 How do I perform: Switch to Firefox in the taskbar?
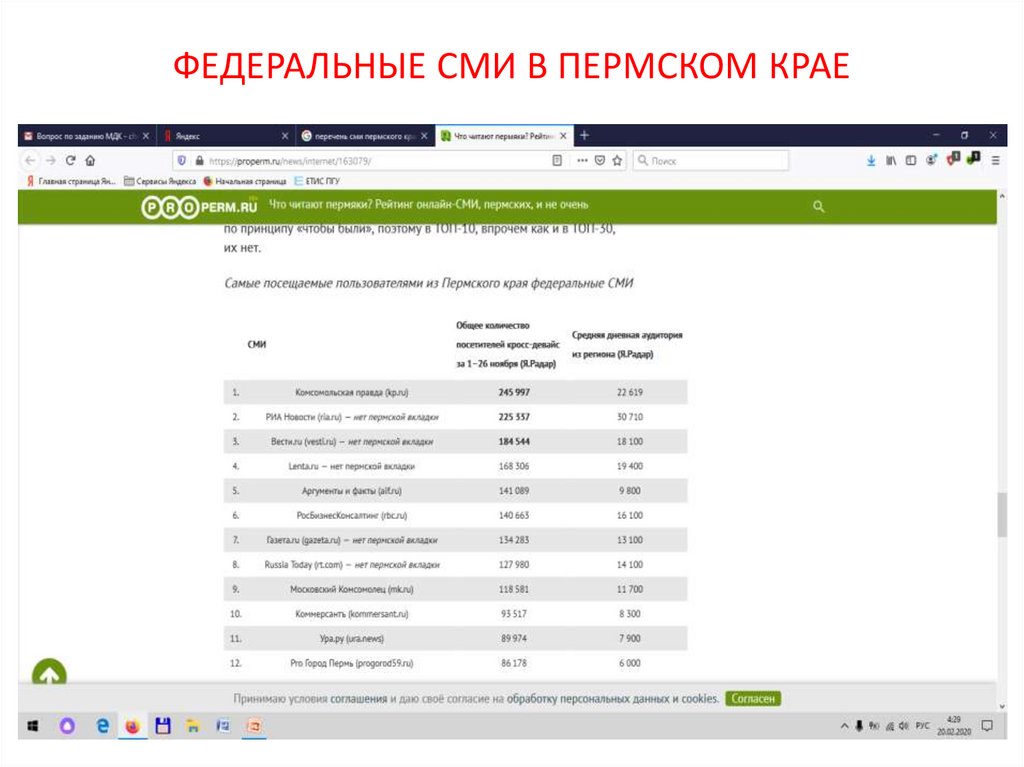tap(133, 726)
